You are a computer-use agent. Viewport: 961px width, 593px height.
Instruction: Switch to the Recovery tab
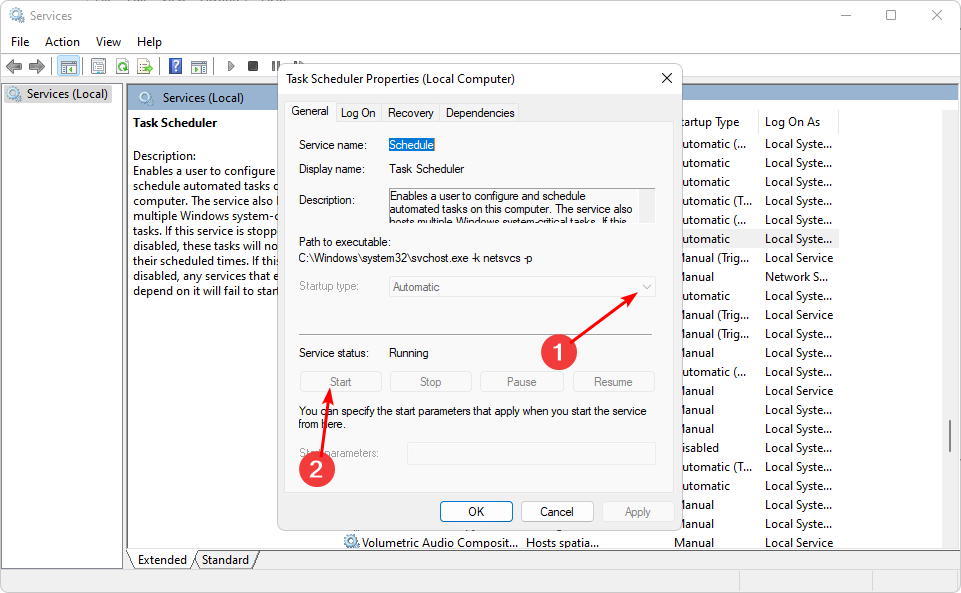(x=411, y=113)
